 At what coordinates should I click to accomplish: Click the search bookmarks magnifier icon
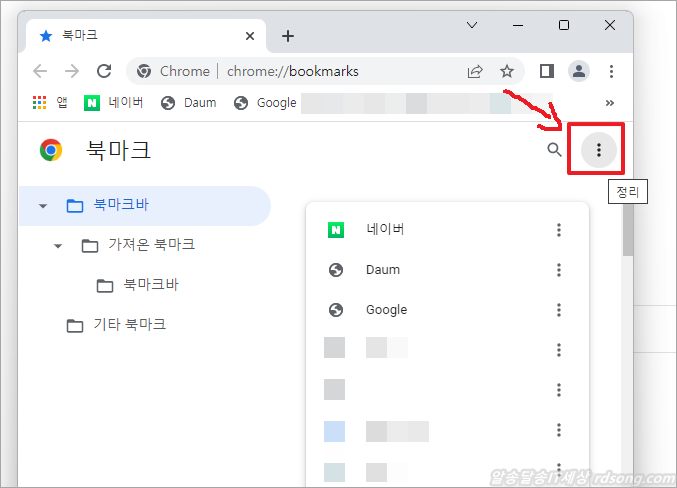point(554,150)
